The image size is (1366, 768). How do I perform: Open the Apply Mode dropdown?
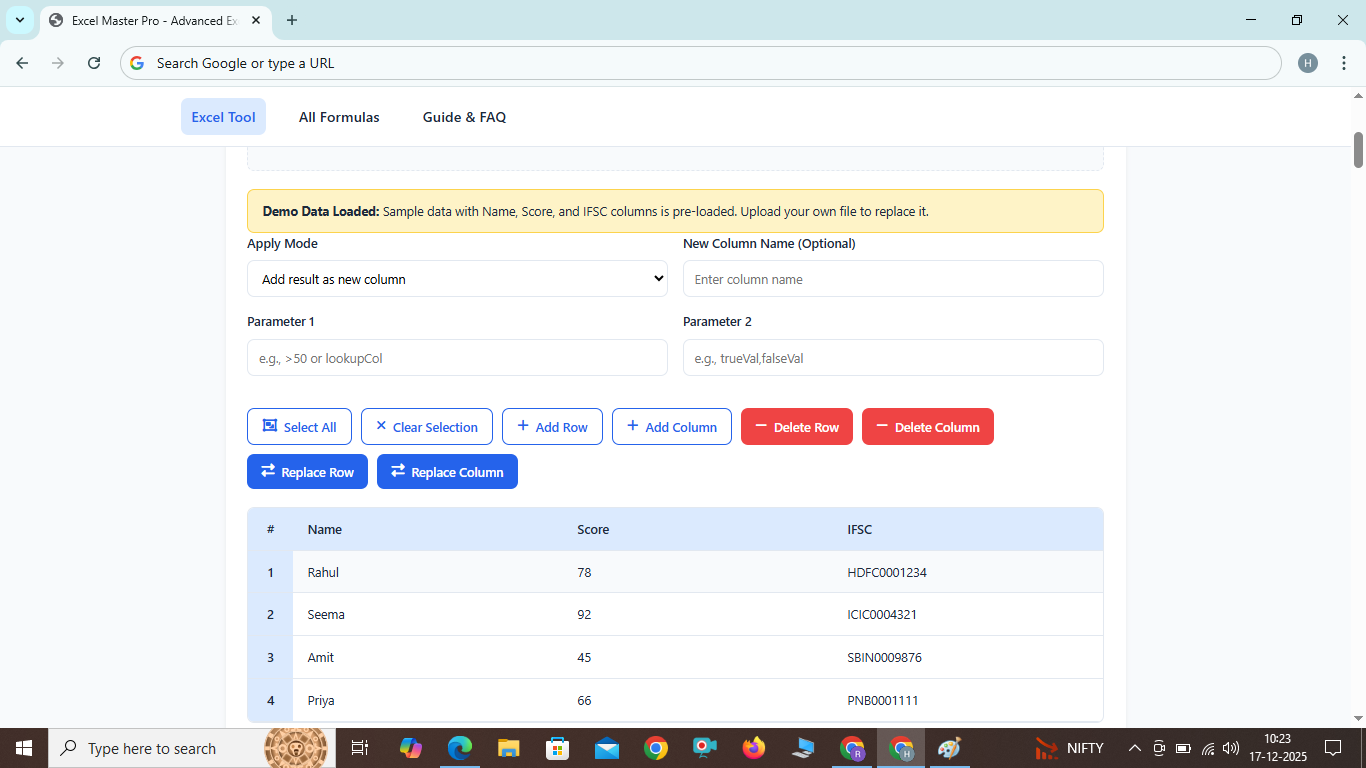click(x=456, y=279)
